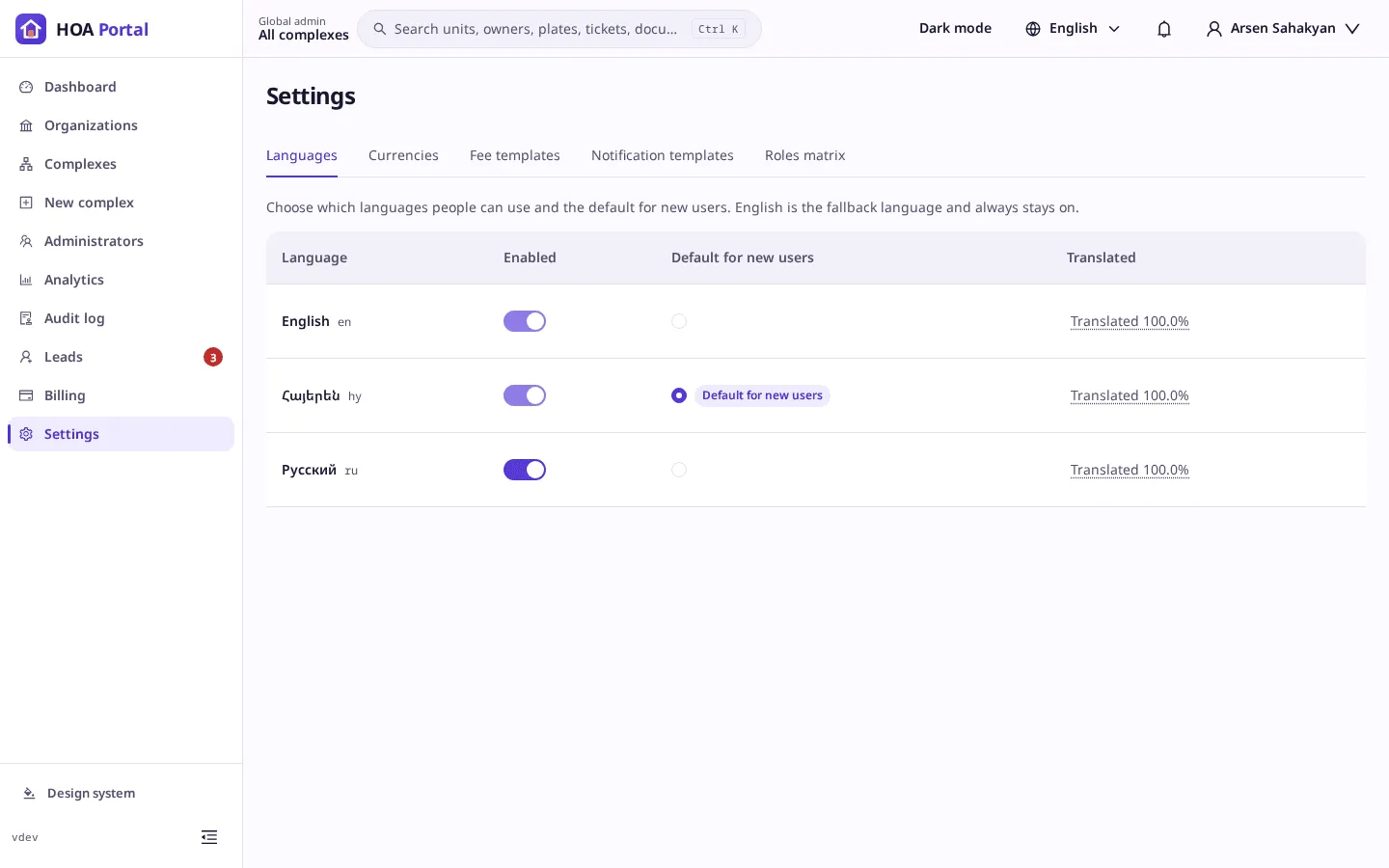Viewport: 1389px width, 868px height.
Task: Click the Analytics chart icon
Action: point(26,280)
